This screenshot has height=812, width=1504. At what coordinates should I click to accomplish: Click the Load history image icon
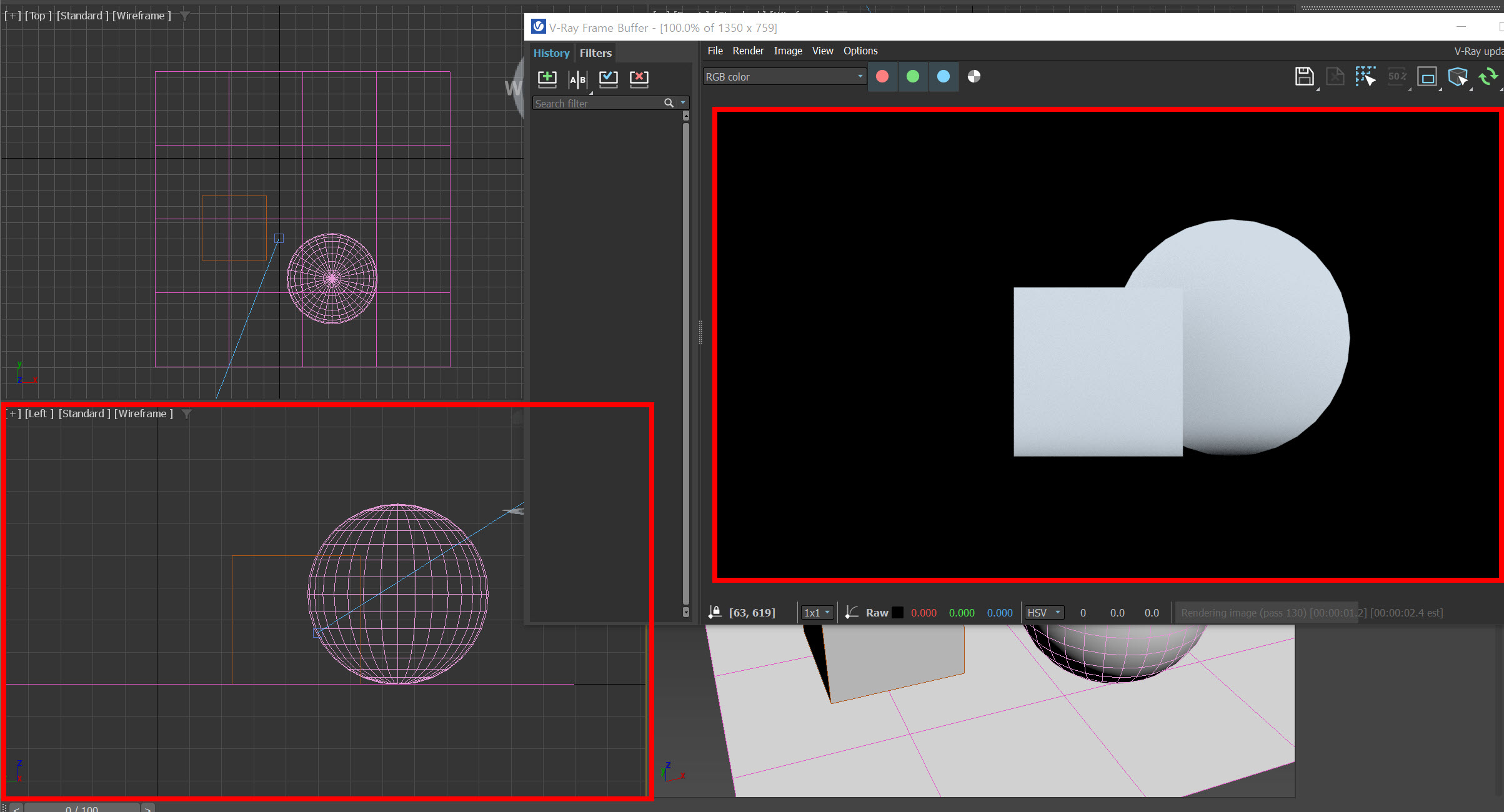click(608, 78)
